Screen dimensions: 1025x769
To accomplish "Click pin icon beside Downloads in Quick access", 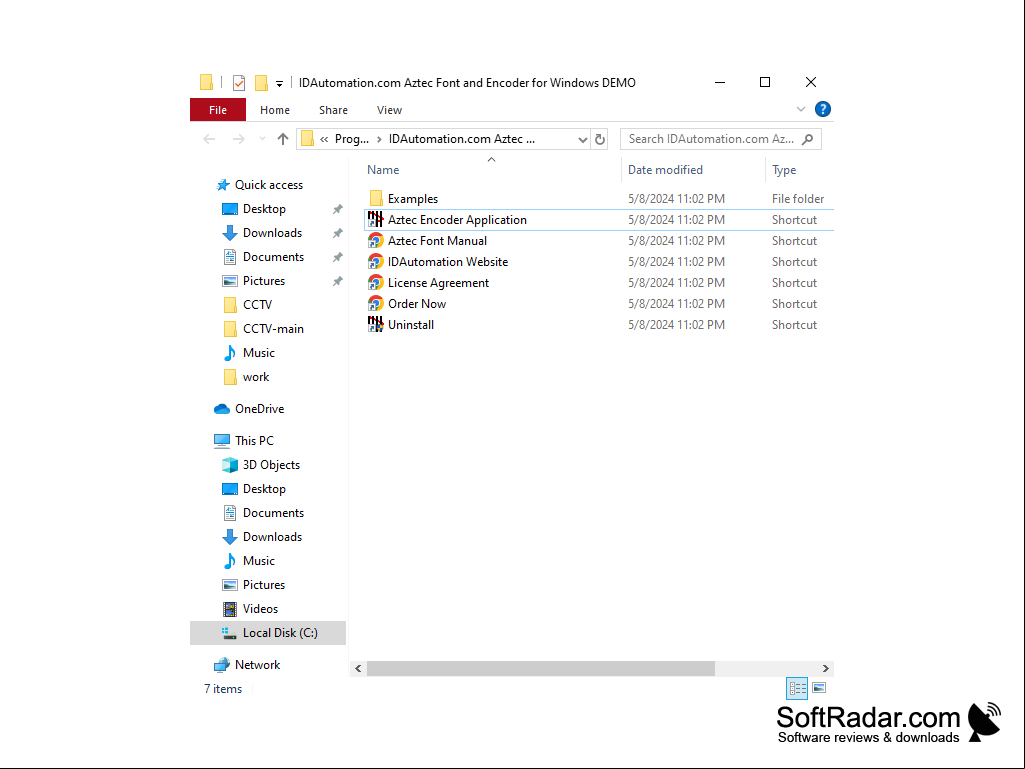I will (x=337, y=233).
